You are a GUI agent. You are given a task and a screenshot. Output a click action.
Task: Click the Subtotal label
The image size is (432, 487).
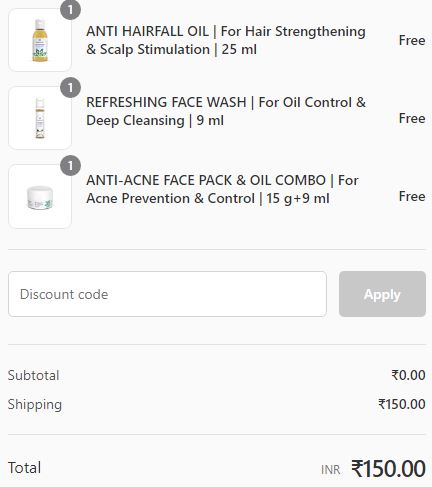point(33,375)
